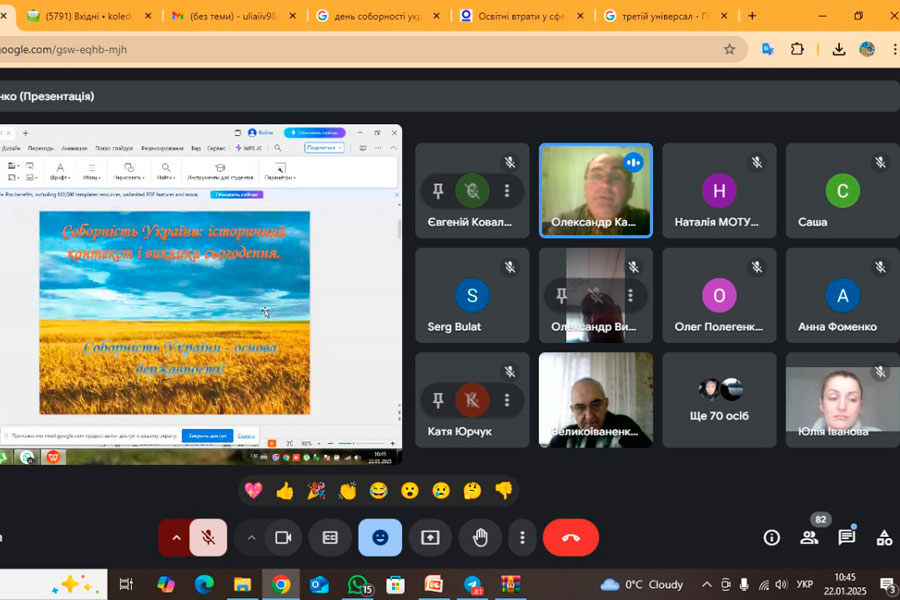Open system volume speaker icon

tap(781, 584)
